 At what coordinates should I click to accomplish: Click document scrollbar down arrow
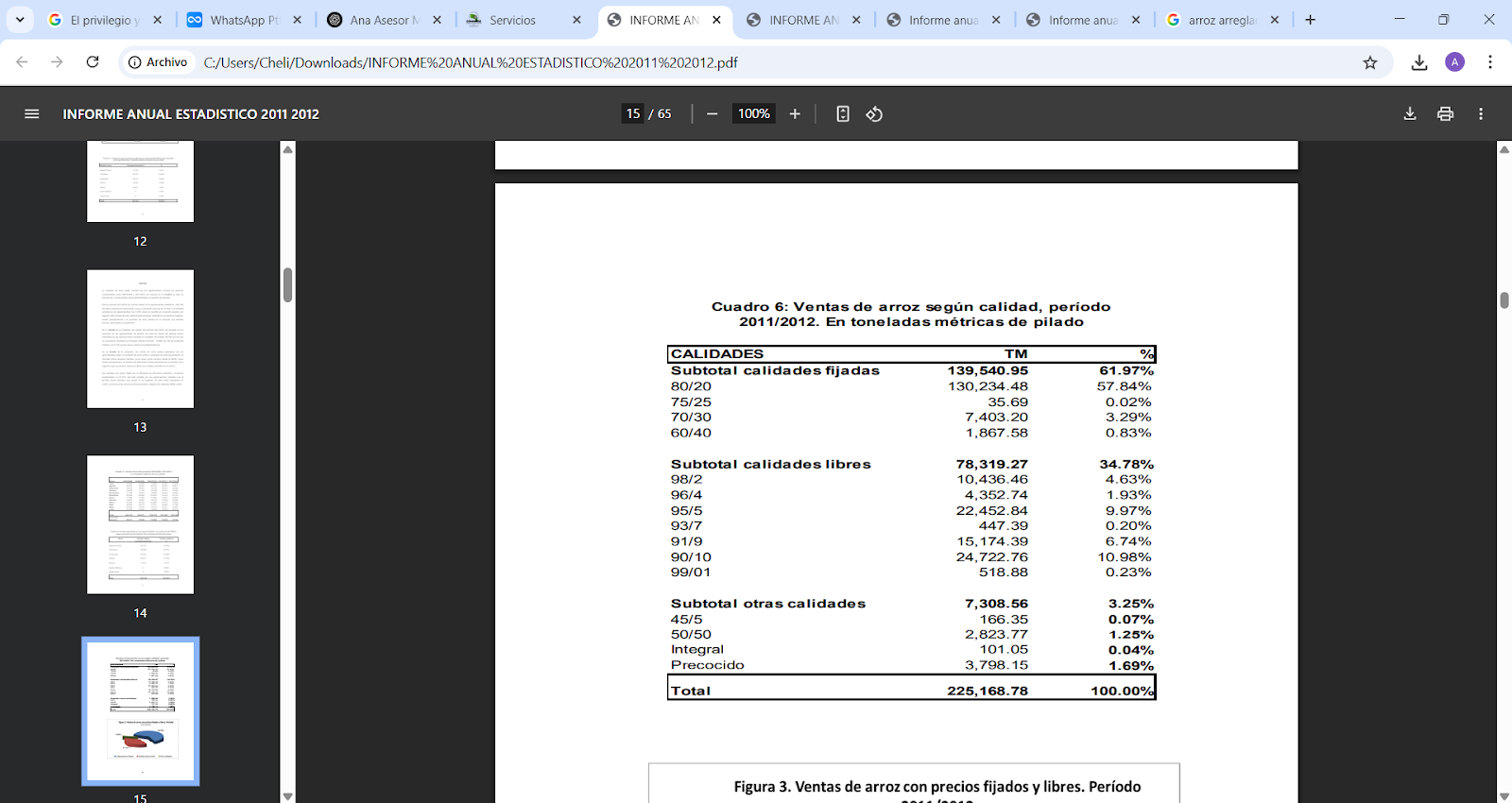[1504, 796]
